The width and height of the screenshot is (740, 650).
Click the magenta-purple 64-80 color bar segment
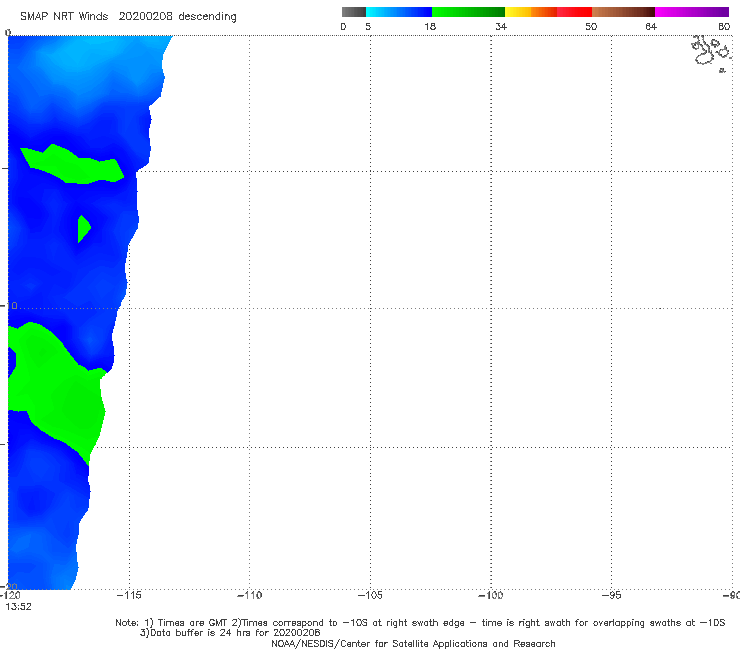click(692, 12)
